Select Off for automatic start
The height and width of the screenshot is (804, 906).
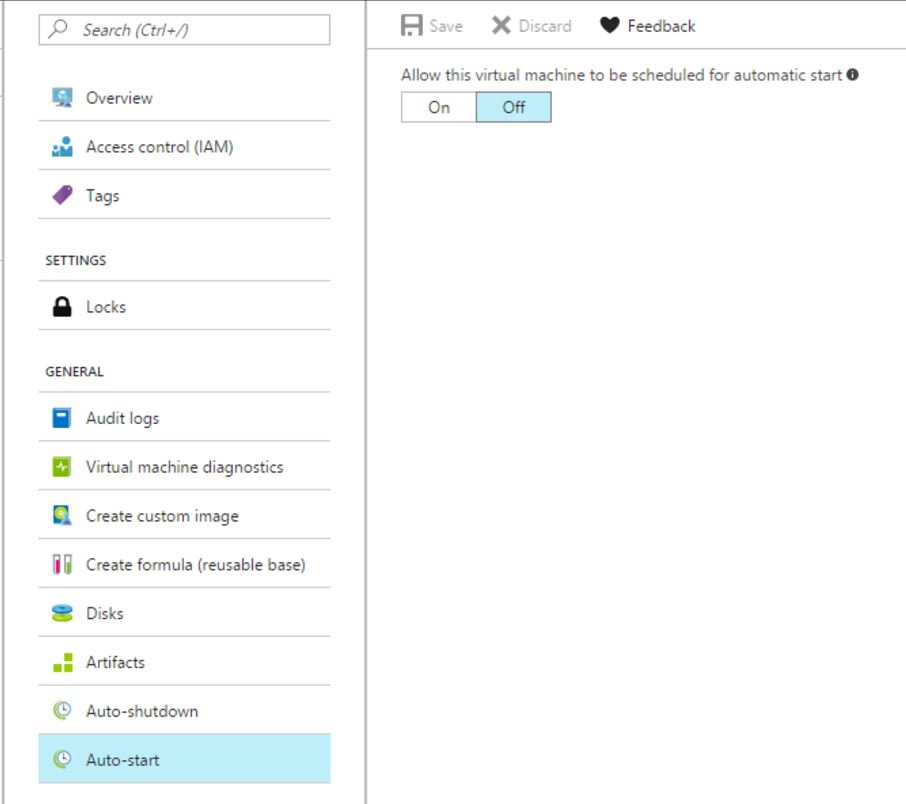pos(513,108)
